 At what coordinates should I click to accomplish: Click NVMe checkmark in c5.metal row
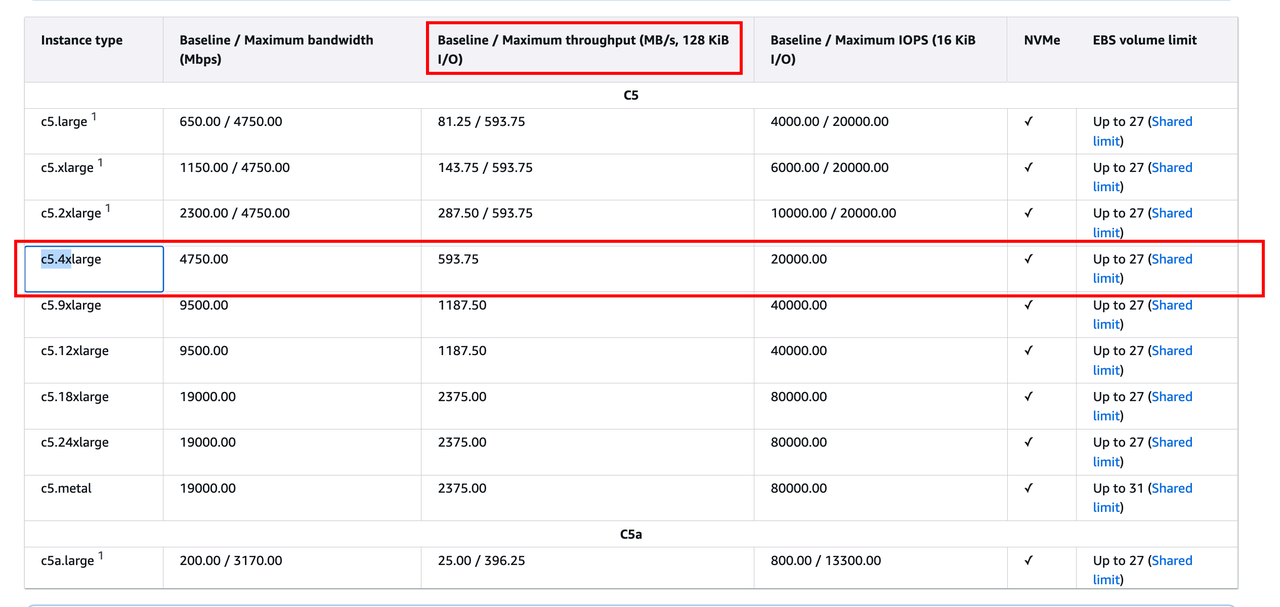coord(1029,488)
